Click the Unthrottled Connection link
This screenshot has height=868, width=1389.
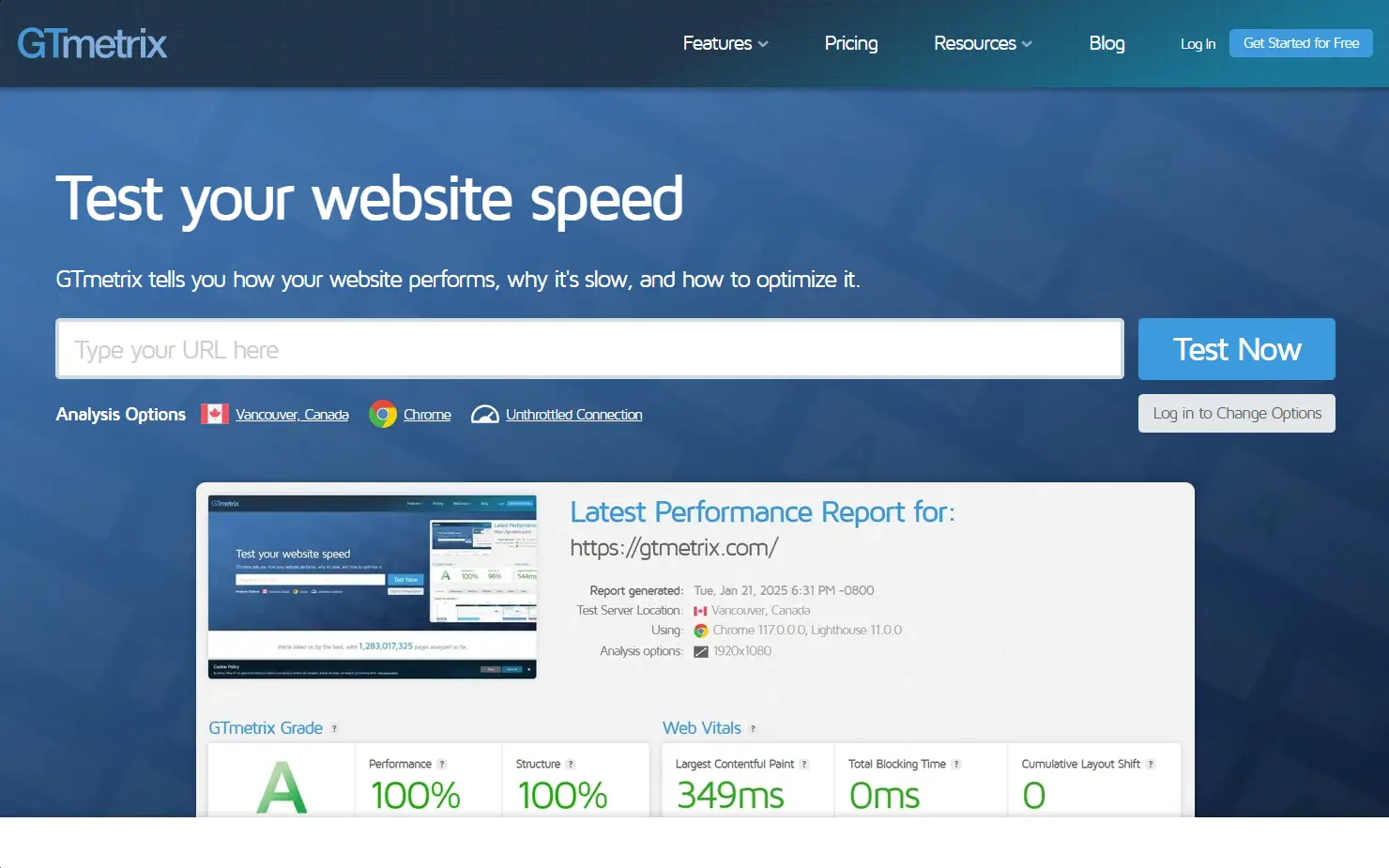574,415
